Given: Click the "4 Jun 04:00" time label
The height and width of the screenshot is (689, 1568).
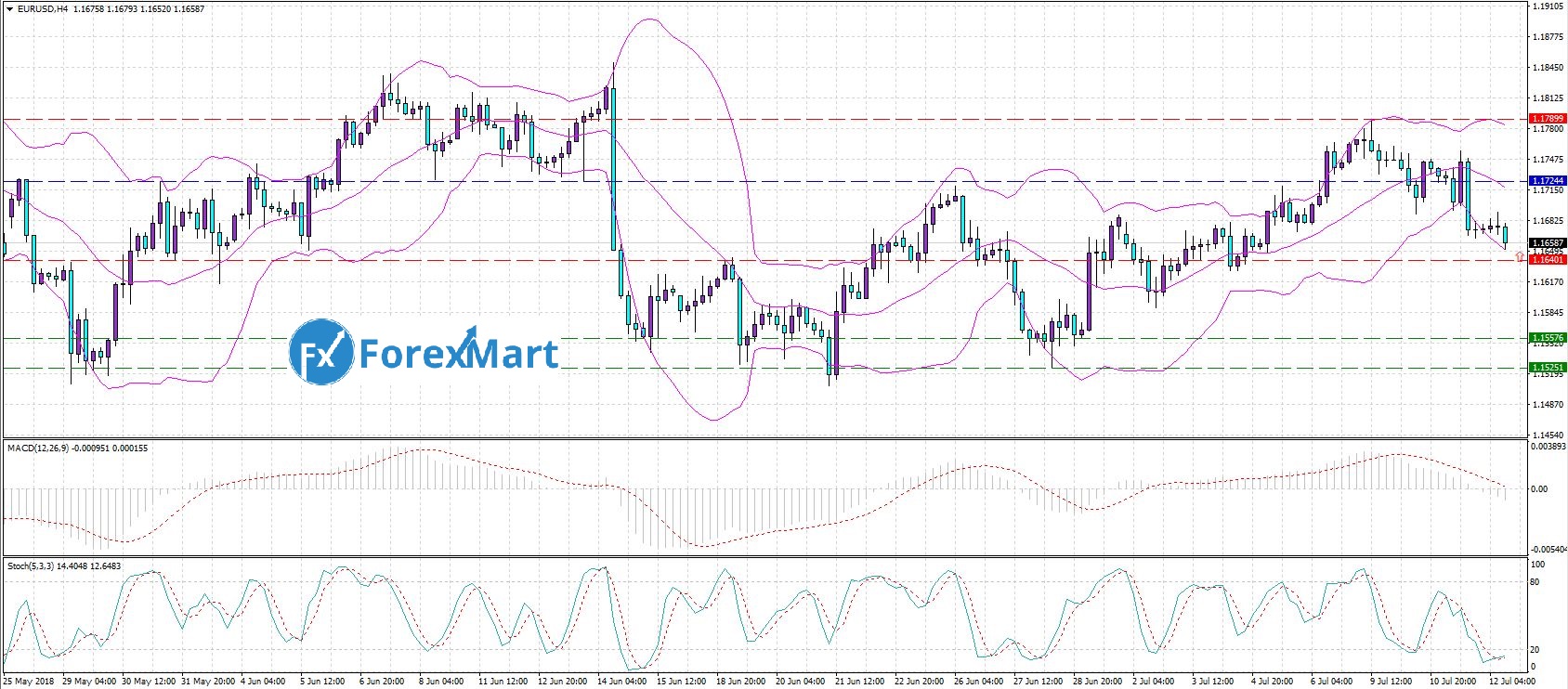Looking at the screenshot, I should tap(264, 682).
